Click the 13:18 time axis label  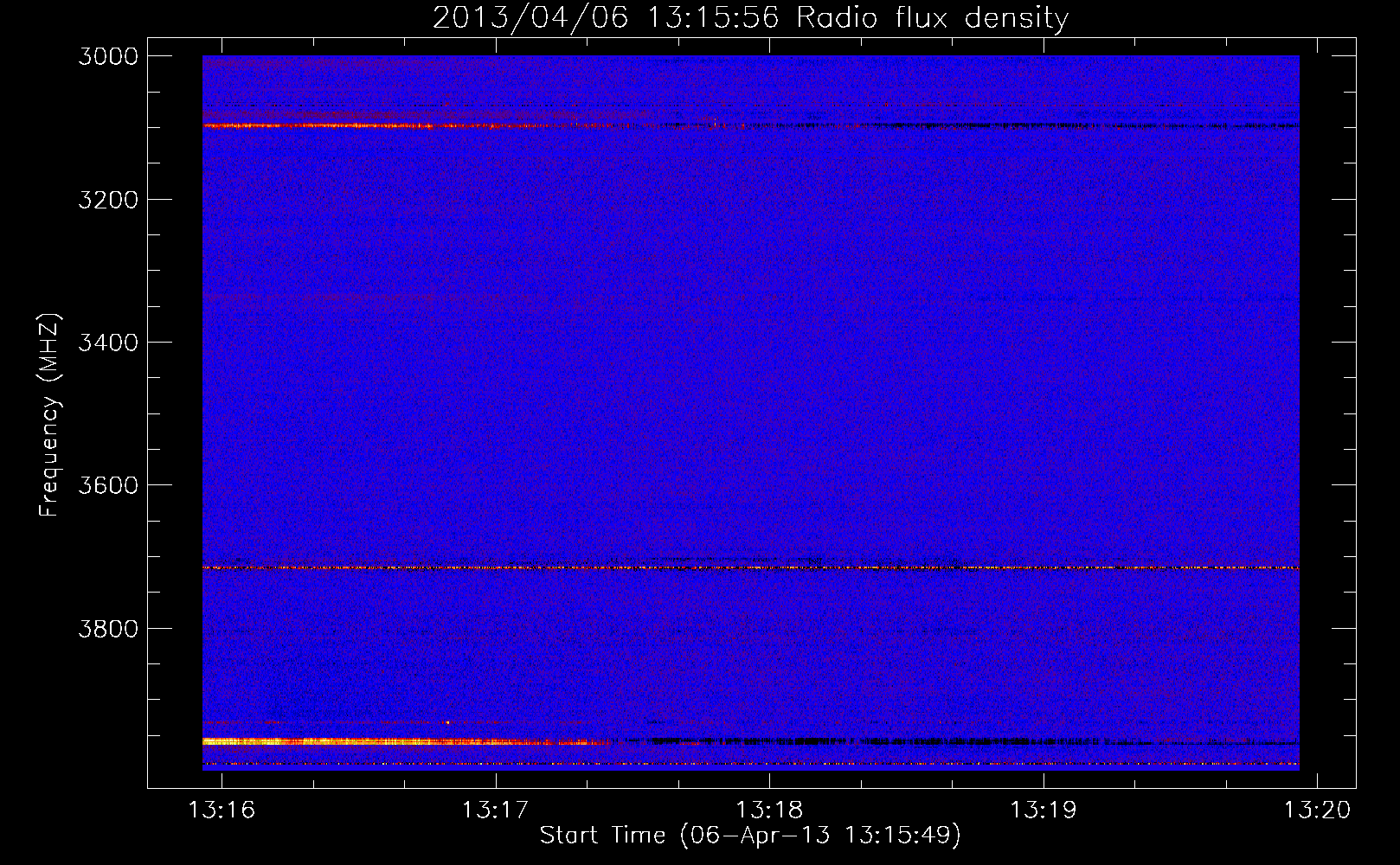click(x=769, y=811)
